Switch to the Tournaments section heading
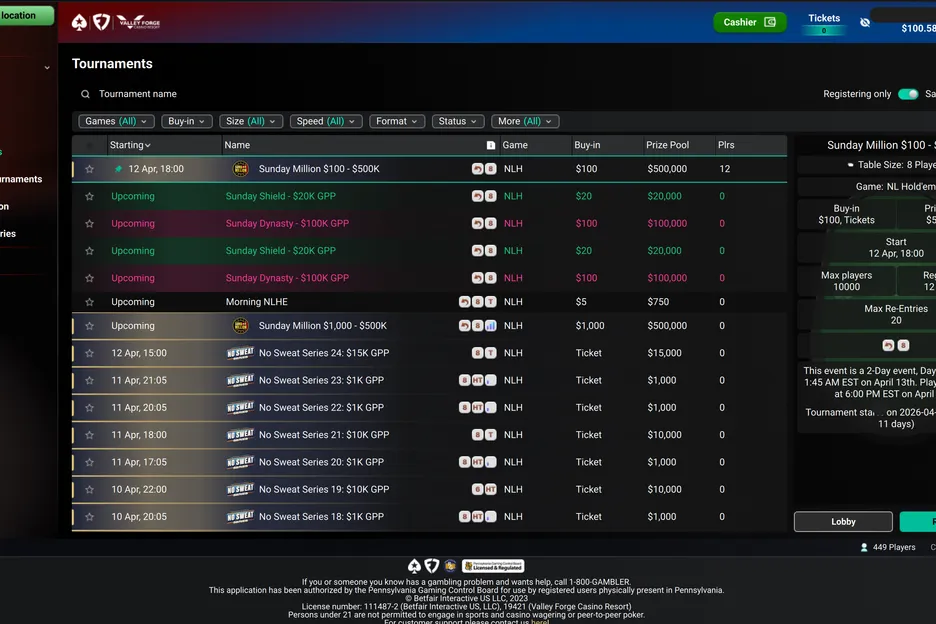The height and width of the screenshot is (624, 936). (x=111, y=63)
